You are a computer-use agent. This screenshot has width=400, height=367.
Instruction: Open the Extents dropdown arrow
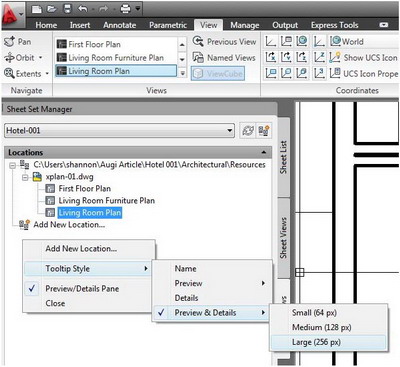[x=47, y=73]
